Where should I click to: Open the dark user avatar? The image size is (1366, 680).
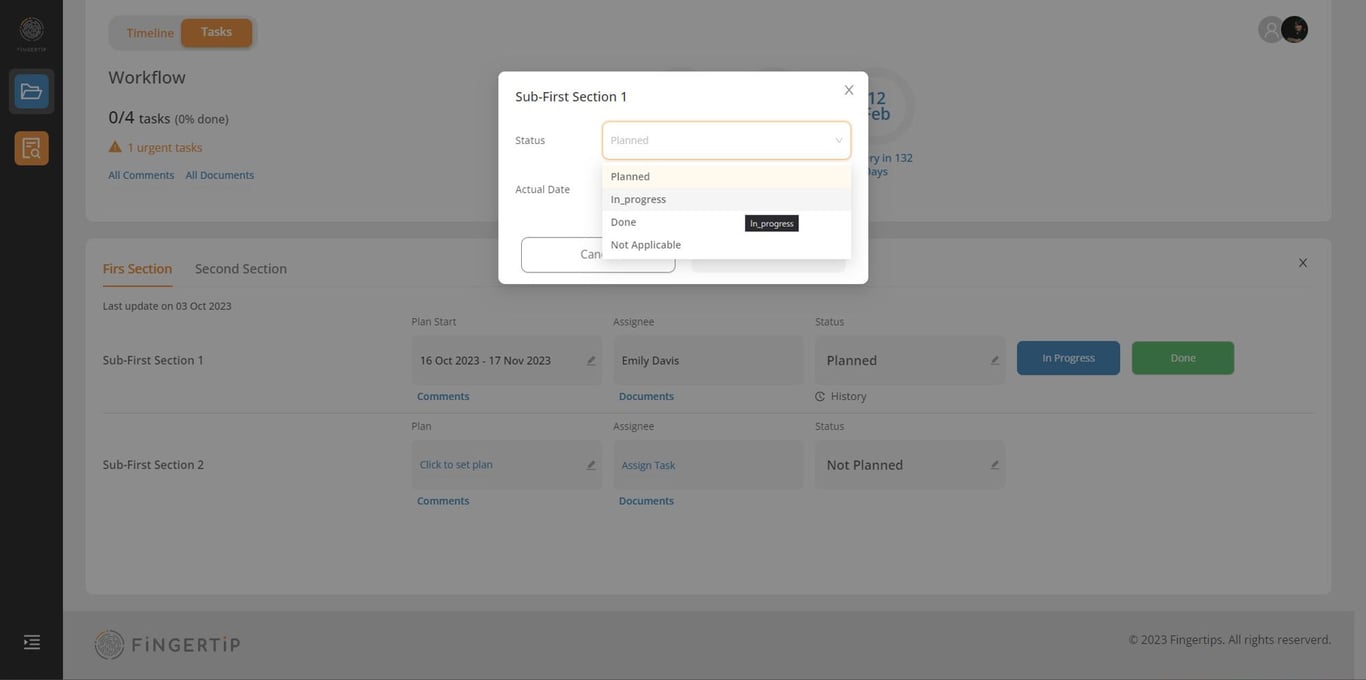[1295, 29]
